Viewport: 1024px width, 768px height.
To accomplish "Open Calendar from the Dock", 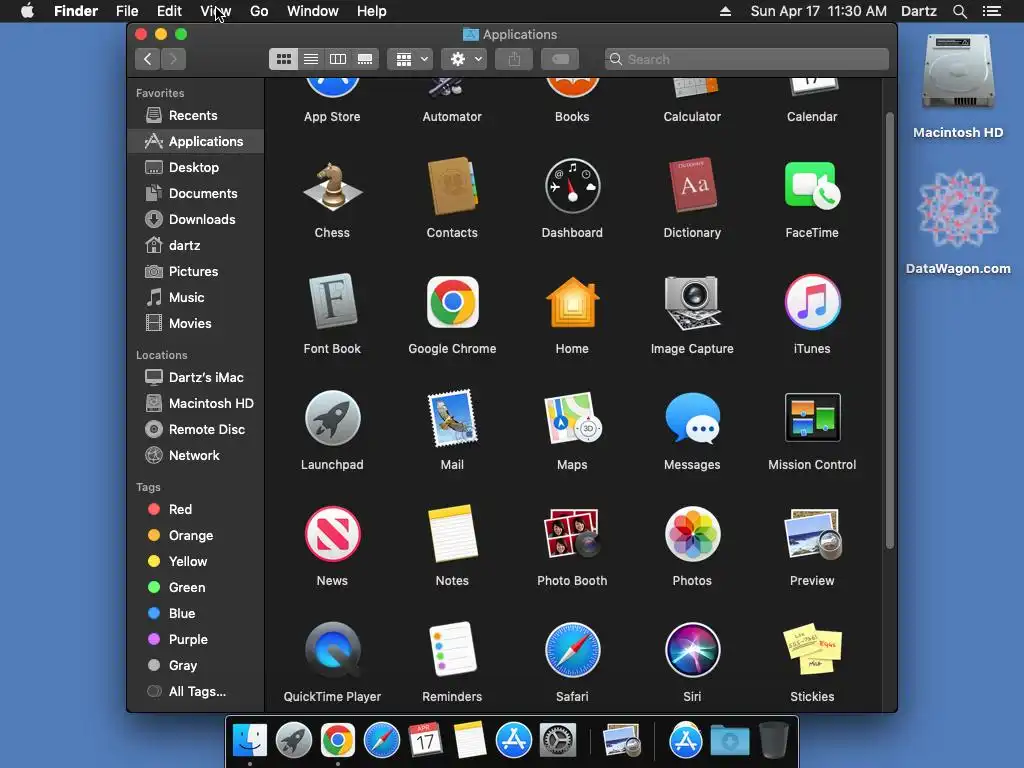I will point(425,741).
